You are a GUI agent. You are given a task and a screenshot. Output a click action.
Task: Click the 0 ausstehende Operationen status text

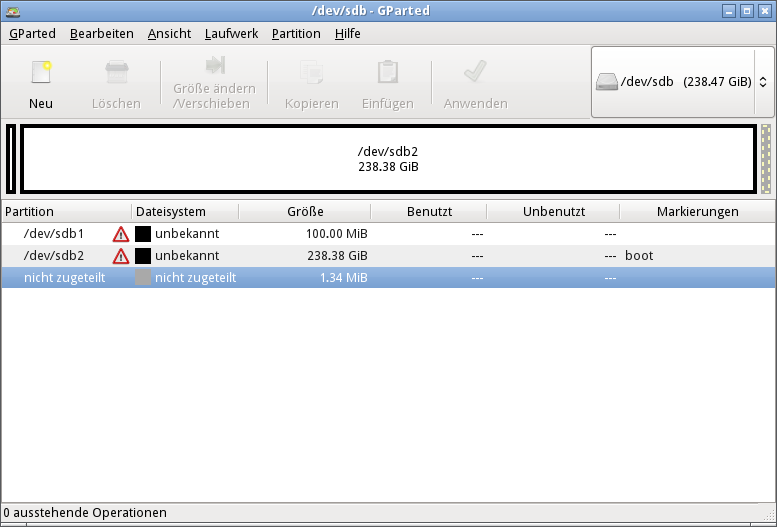[x=85, y=513]
